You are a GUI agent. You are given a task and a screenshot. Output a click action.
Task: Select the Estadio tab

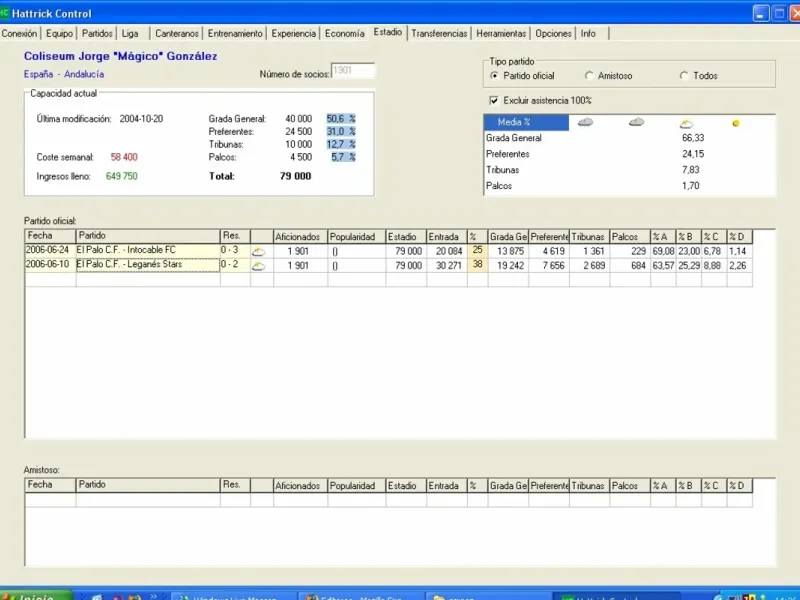[x=388, y=32]
